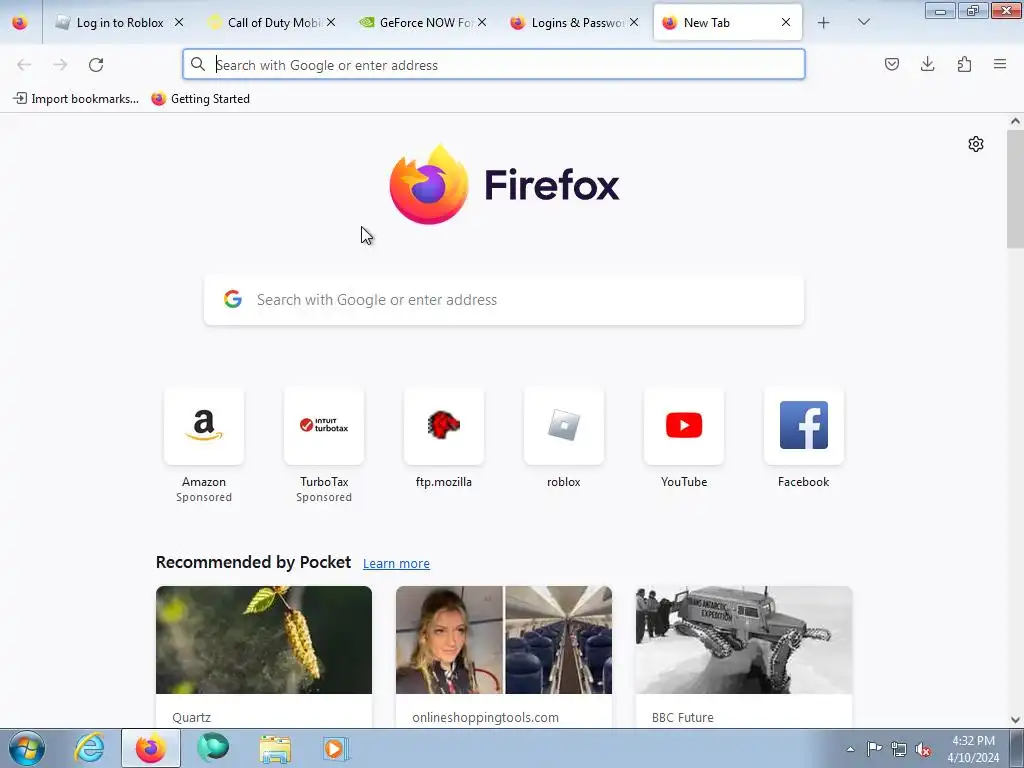
Task: Reload the current page
Action: [96, 65]
